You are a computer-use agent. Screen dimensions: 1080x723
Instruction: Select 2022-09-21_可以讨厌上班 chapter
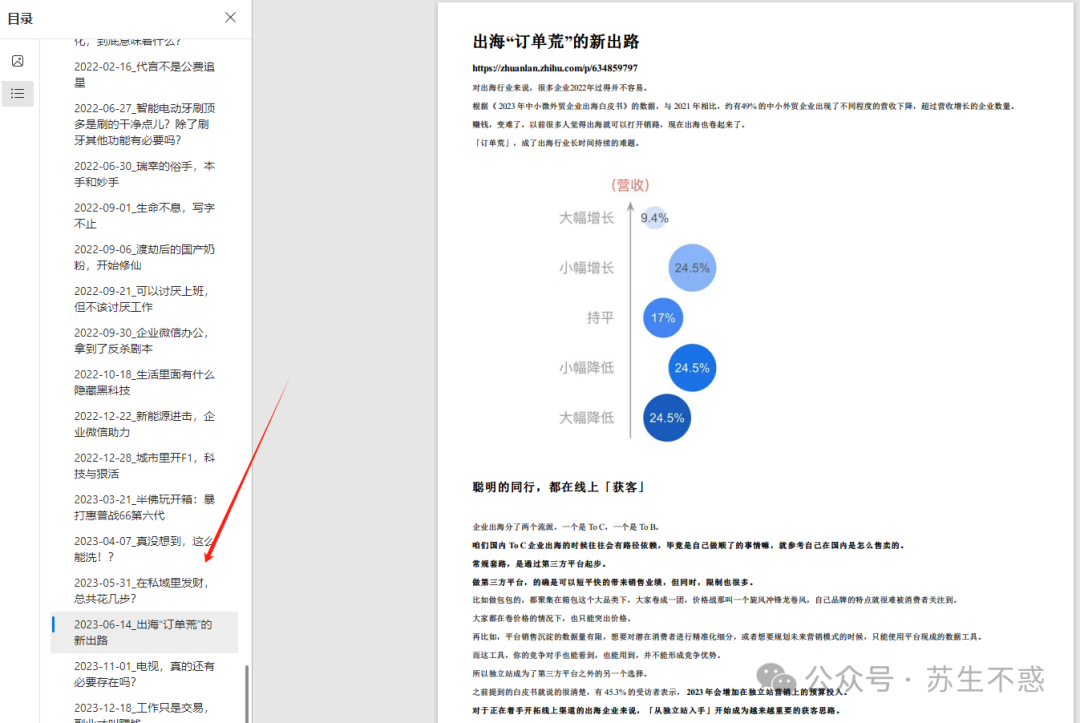point(143,298)
